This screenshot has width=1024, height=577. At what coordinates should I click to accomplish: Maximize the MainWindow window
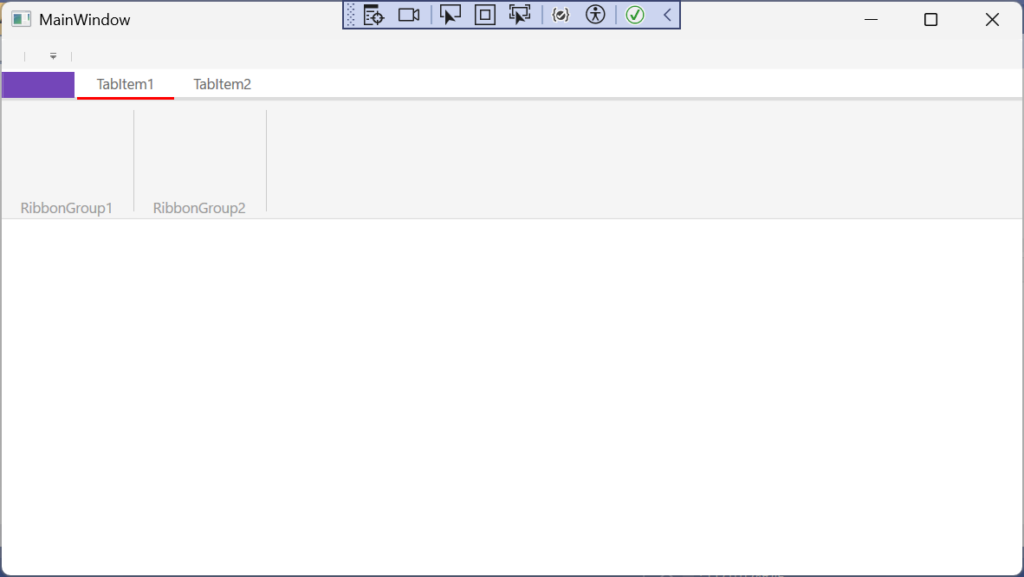tap(931, 20)
